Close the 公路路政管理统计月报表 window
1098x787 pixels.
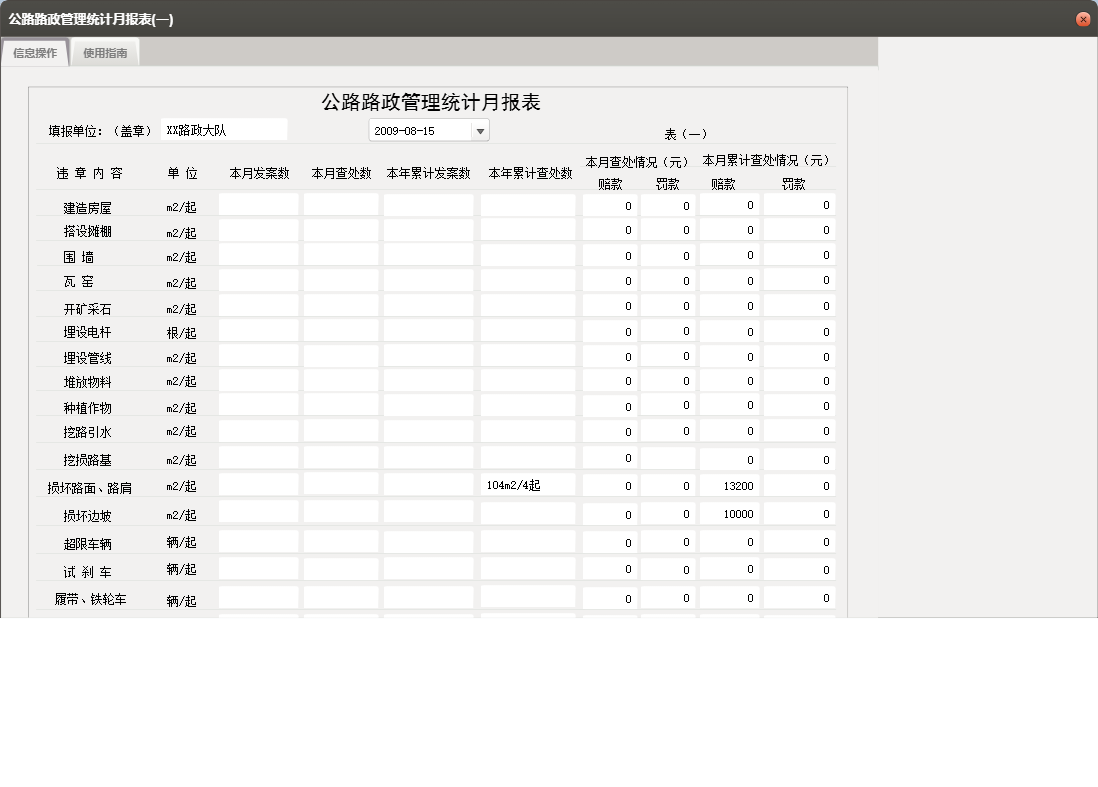pyautogui.click(x=1083, y=18)
